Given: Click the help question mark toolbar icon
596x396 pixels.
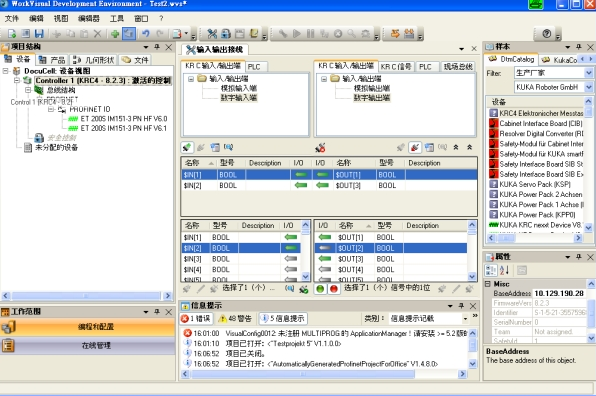Looking at the screenshot, I should click(x=547, y=34).
